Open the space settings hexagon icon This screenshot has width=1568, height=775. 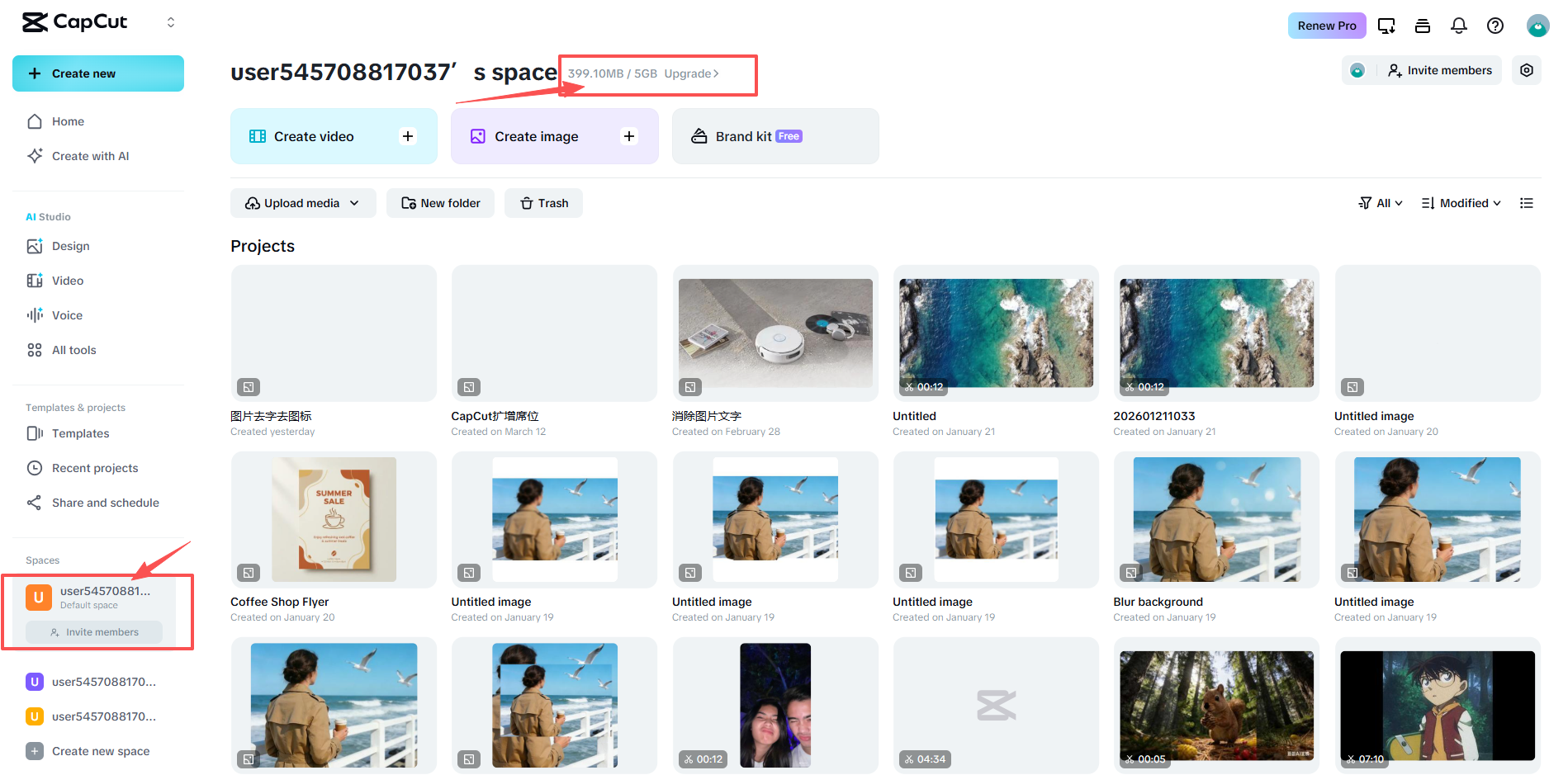(x=1527, y=71)
